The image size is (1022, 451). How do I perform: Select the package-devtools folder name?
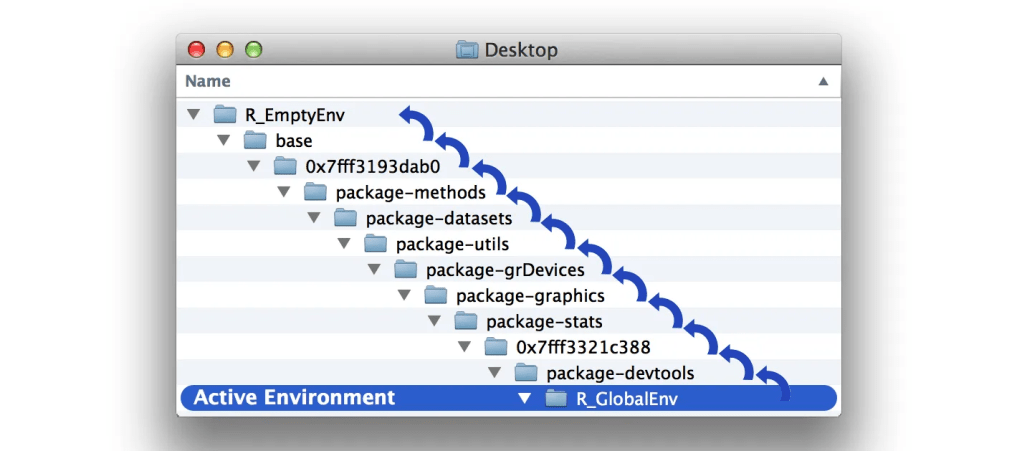click(620, 373)
